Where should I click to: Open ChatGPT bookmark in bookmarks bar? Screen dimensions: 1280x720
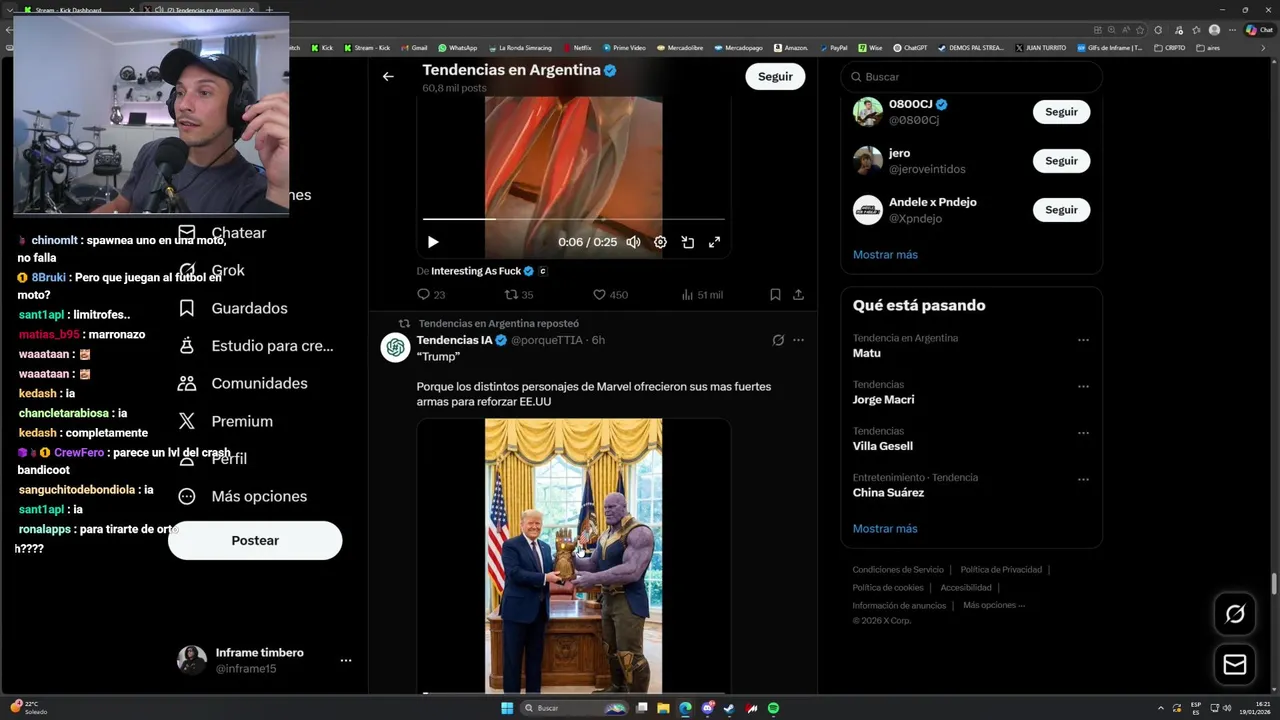(x=909, y=48)
